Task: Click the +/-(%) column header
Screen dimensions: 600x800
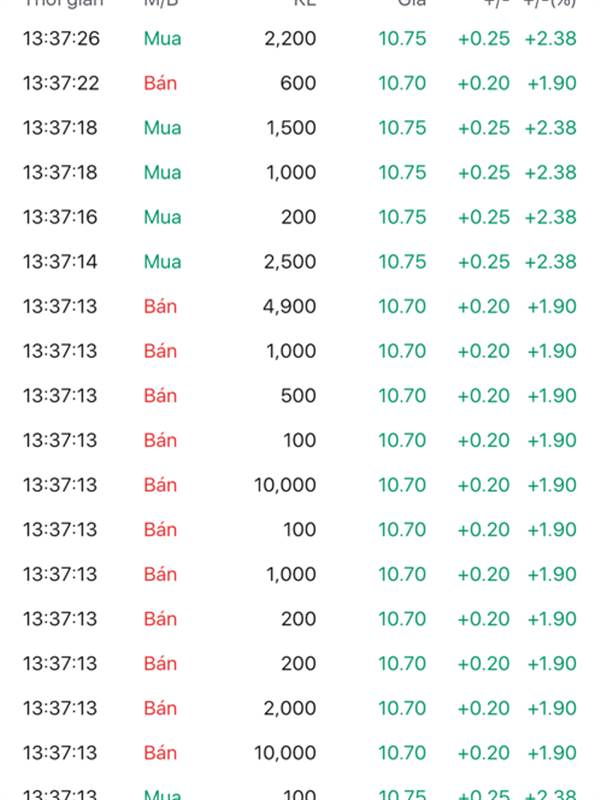Action: pyautogui.click(x=550, y=3)
